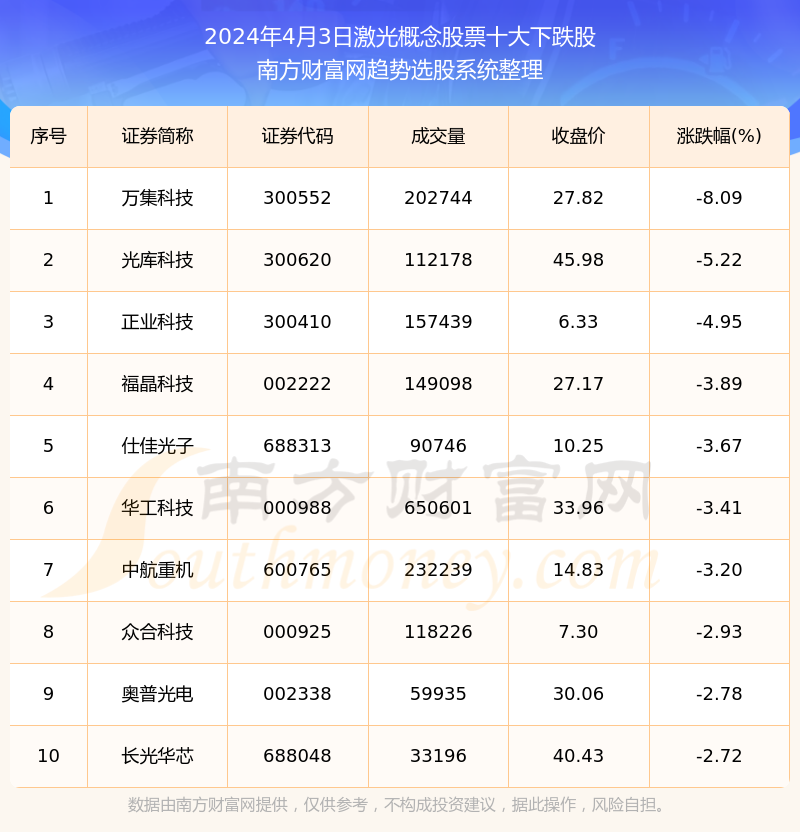Click stock code 600765

click(x=297, y=570)
